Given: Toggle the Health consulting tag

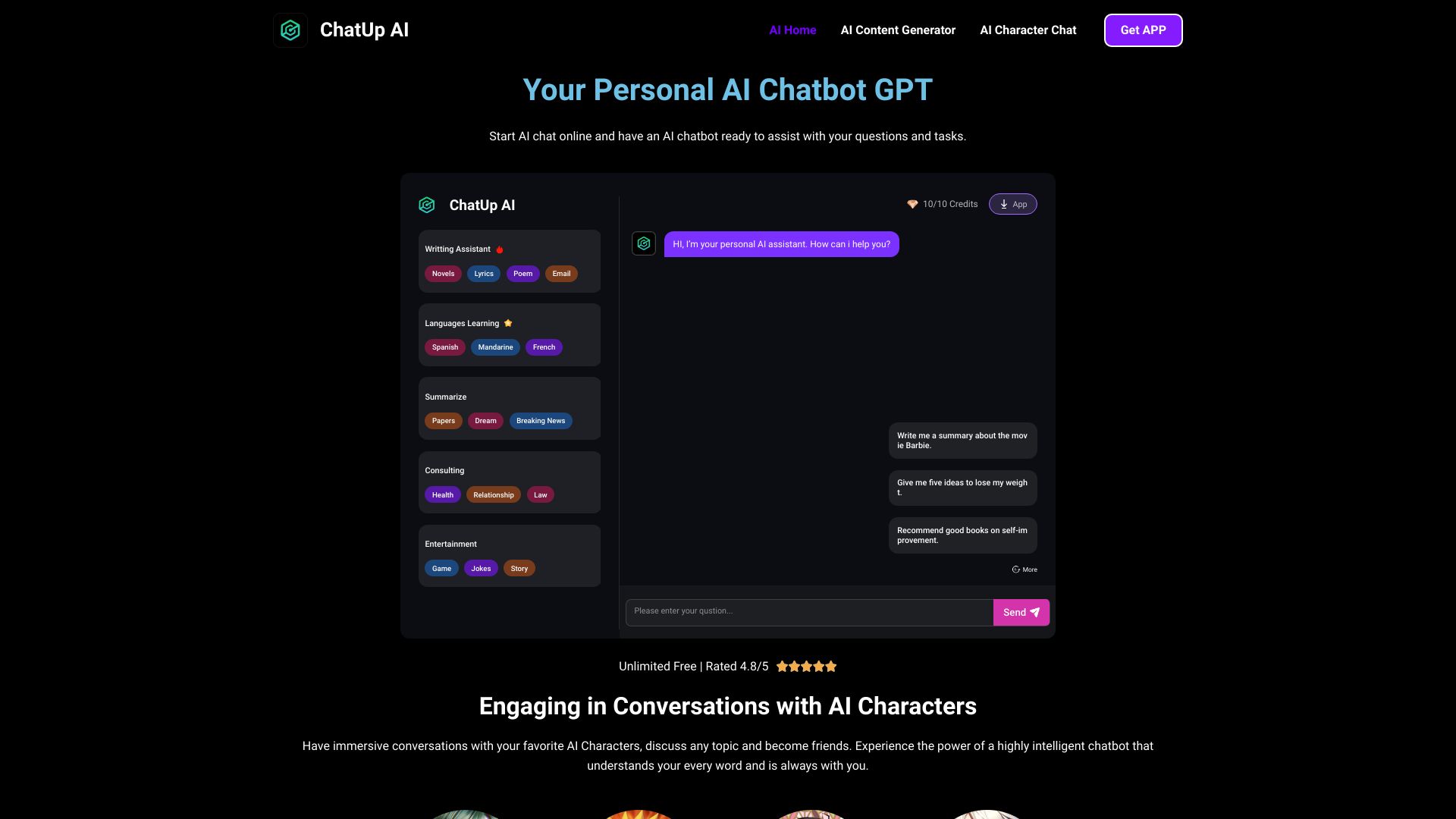Looking at the screenshot, I should [442, 494].
